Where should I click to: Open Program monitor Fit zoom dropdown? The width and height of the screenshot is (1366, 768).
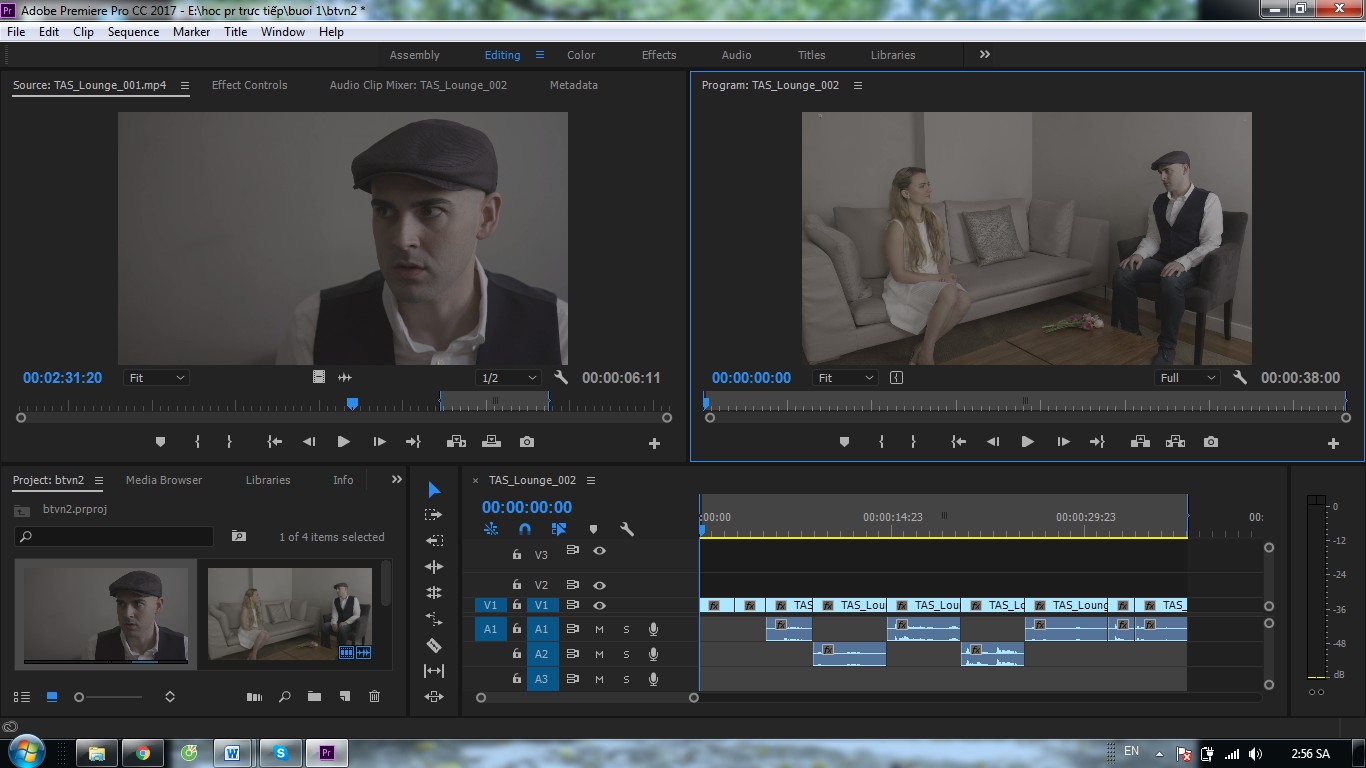tap(845, 378)
